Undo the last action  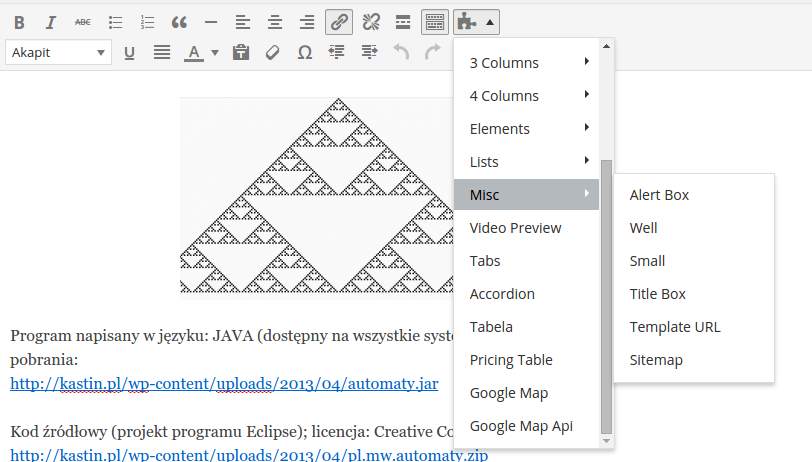(x=401, y=52)
